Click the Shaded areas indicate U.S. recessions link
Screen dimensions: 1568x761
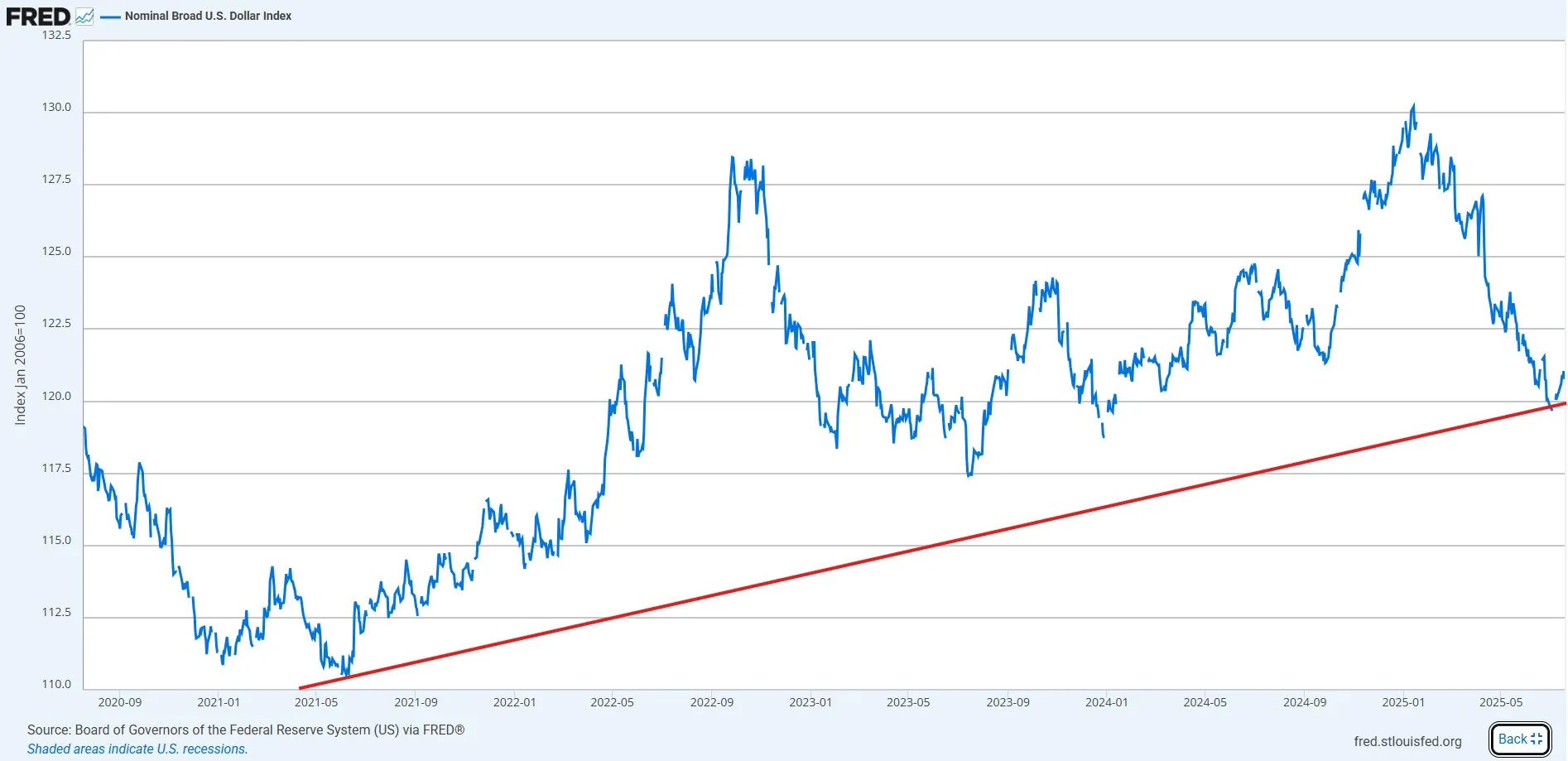pyautogui.click(x=139, y=749)
